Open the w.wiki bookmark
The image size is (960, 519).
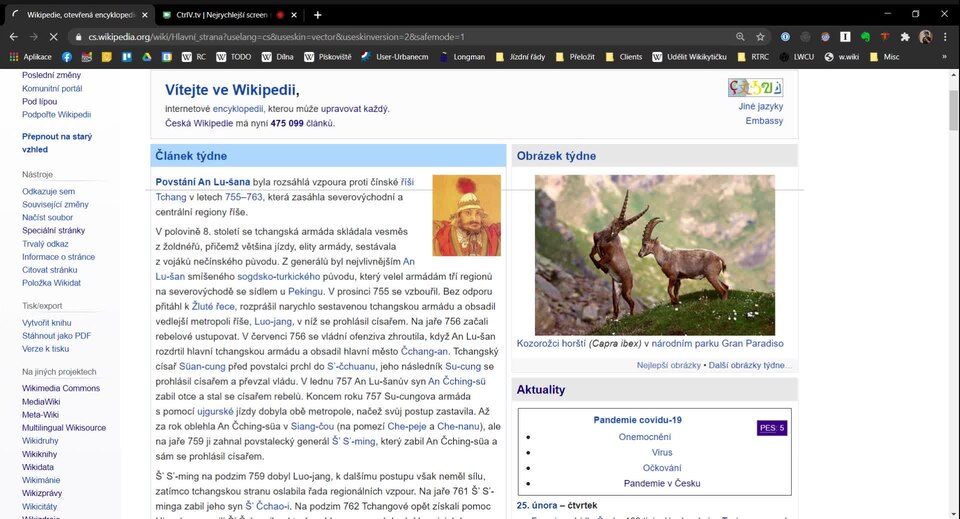point(841,57)
